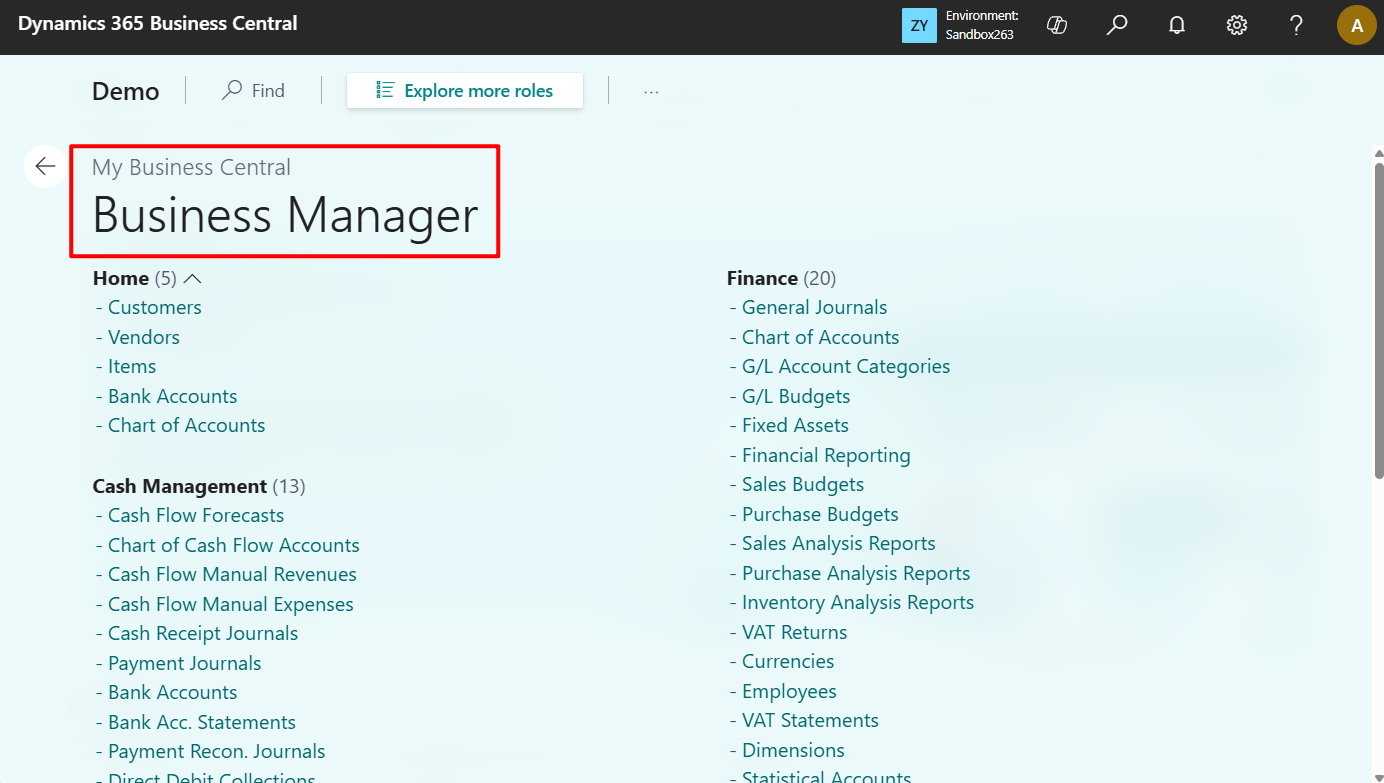Image resolution: width=1384 pixels, height=783 pixels.
Task: Open the ellipsis menu next to Explore more roles
Action: (651, 90)
